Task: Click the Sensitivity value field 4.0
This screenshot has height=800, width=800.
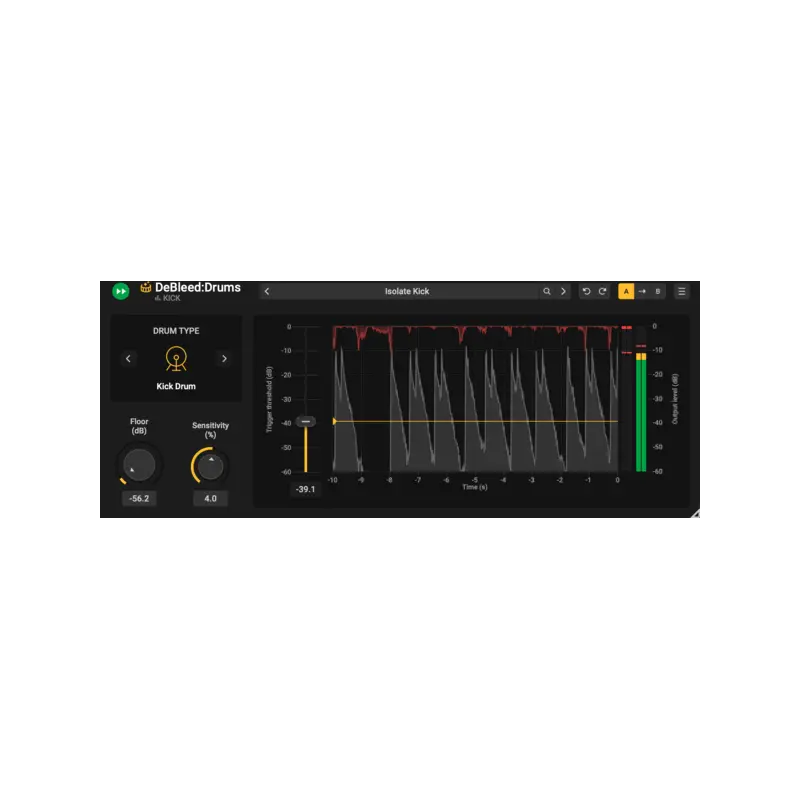Action: 210,498
